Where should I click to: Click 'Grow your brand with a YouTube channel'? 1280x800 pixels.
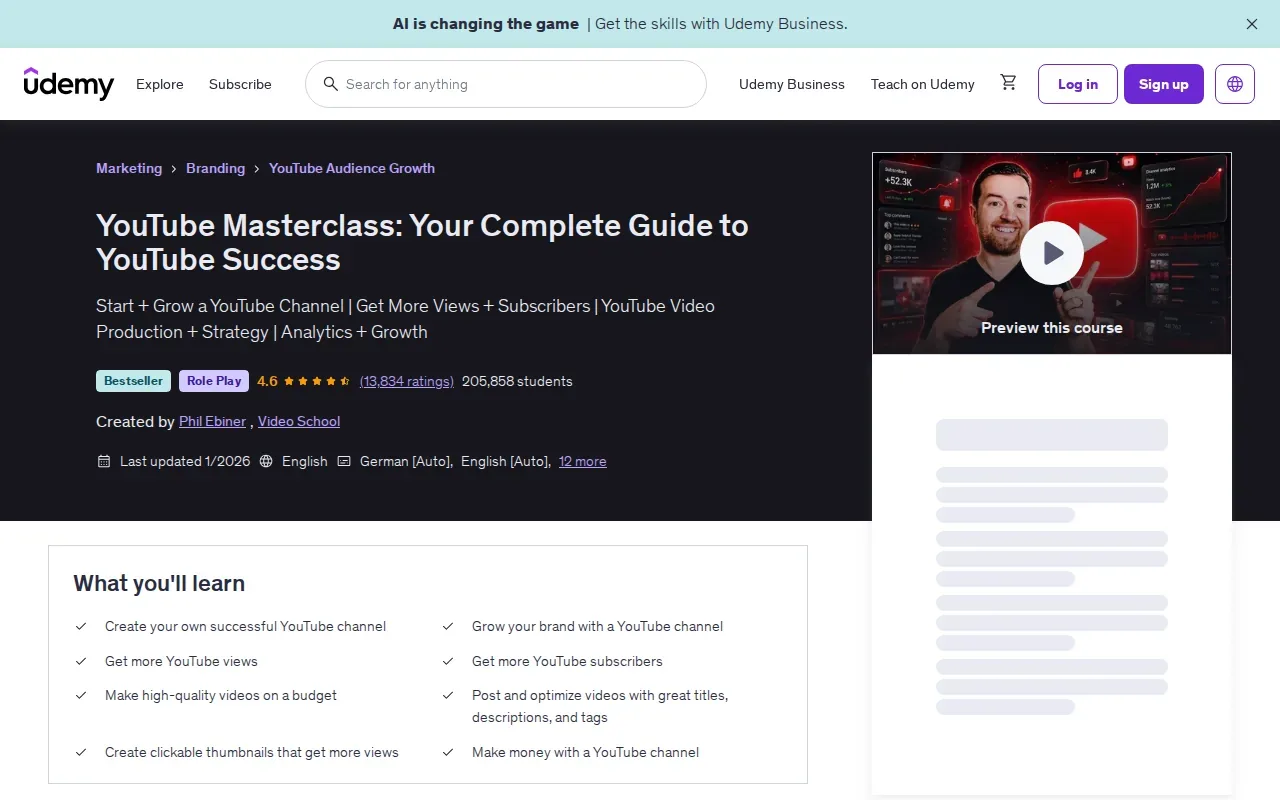coord(597,626)
